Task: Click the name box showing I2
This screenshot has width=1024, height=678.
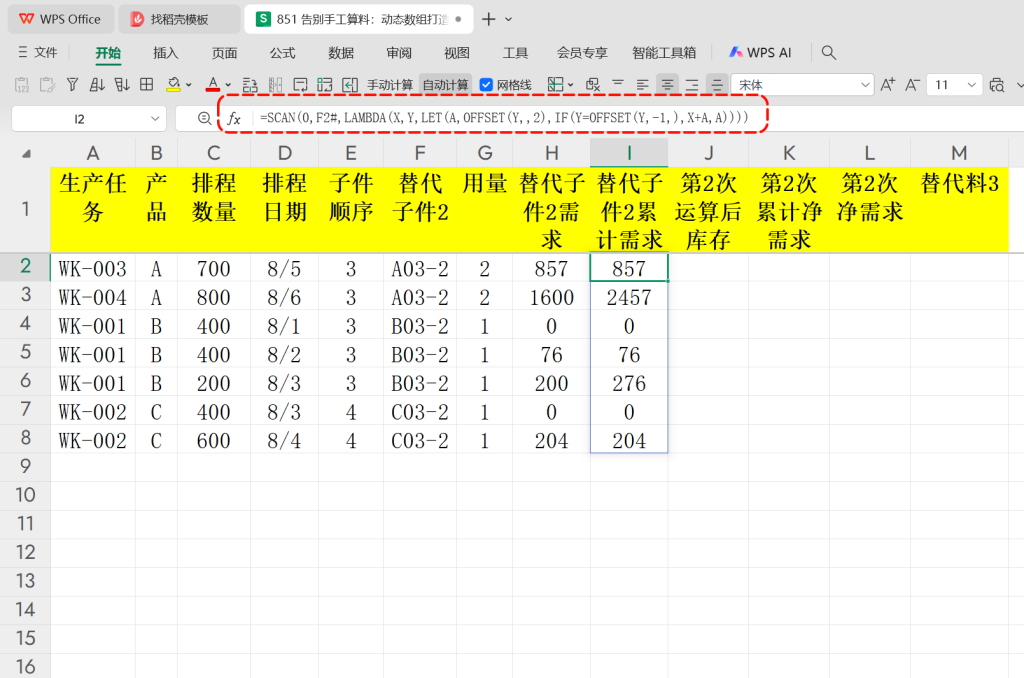Action: pyautogui.click(x=79, y=119)
